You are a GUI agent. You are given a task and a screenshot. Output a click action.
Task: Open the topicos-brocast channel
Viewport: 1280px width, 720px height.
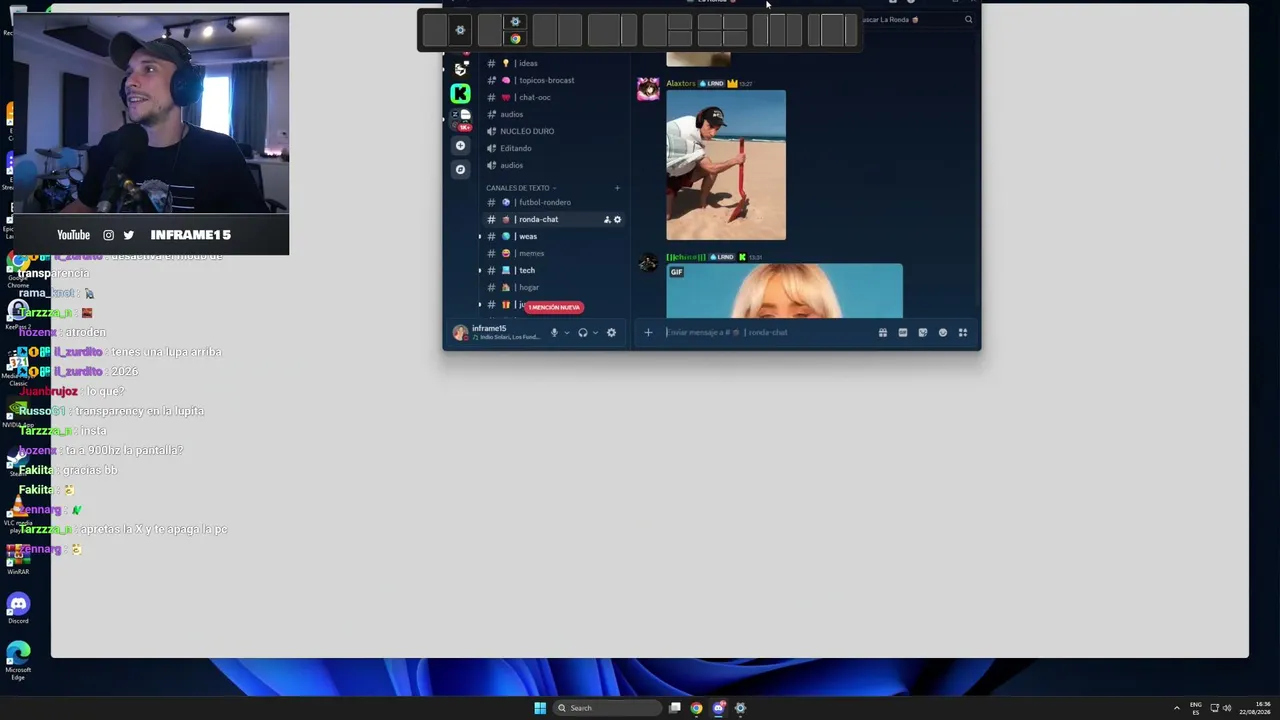point(552,80)
